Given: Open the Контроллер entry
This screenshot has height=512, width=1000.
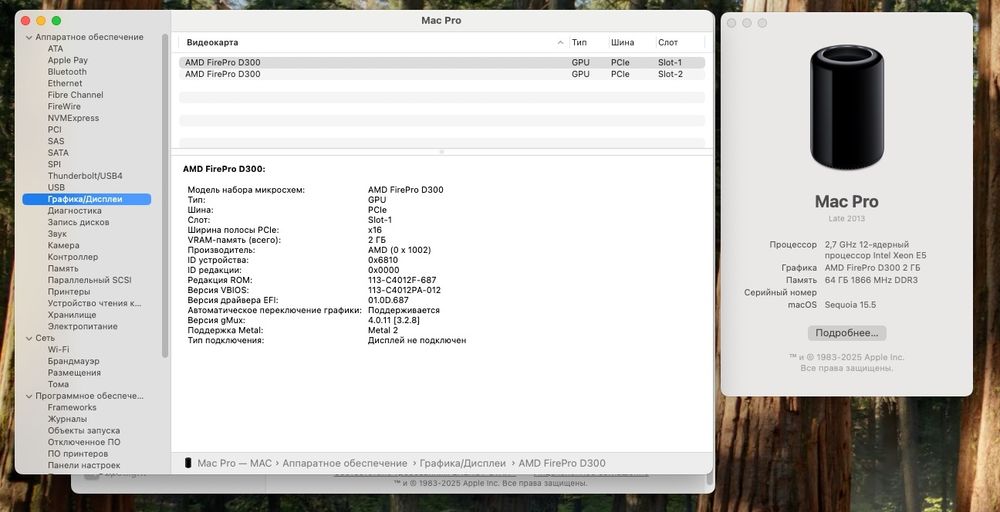Looking at the screenshot, I should 73,257.
